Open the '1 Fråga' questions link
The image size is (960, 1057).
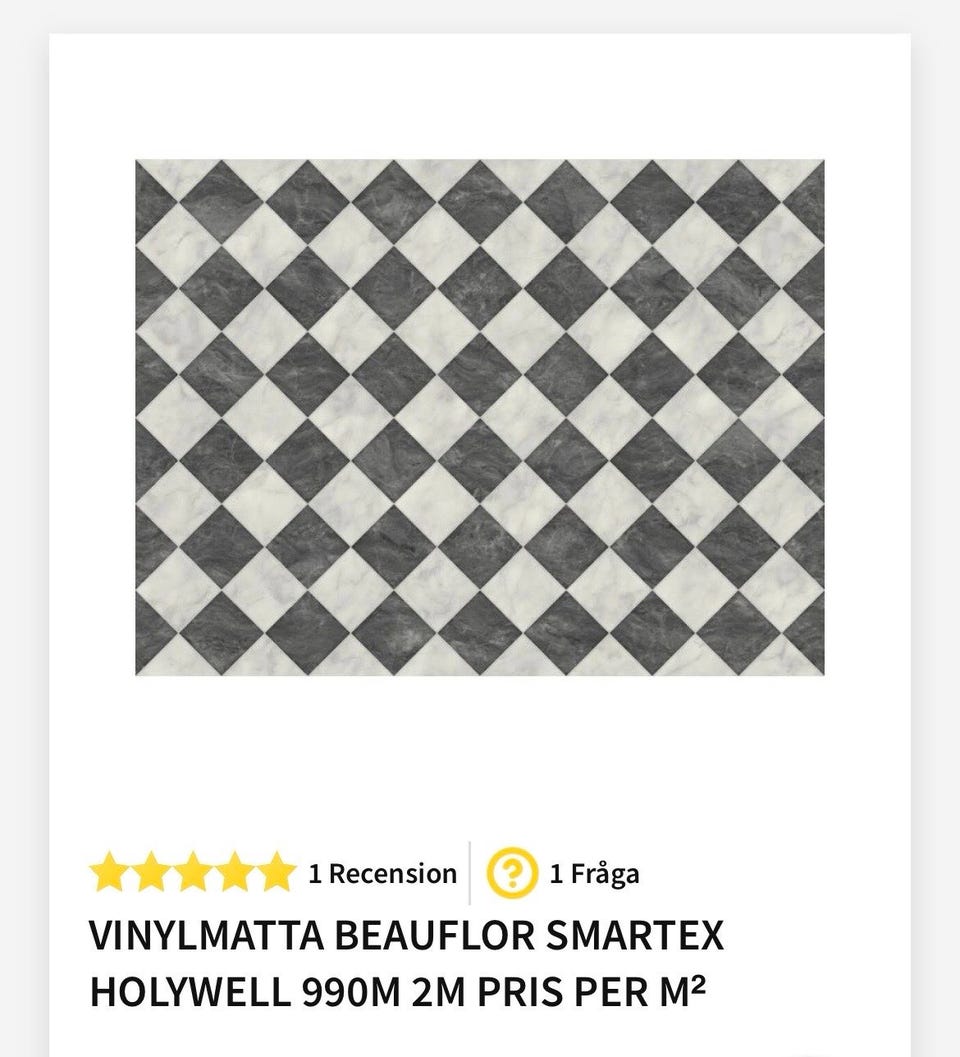coord(594,874)
